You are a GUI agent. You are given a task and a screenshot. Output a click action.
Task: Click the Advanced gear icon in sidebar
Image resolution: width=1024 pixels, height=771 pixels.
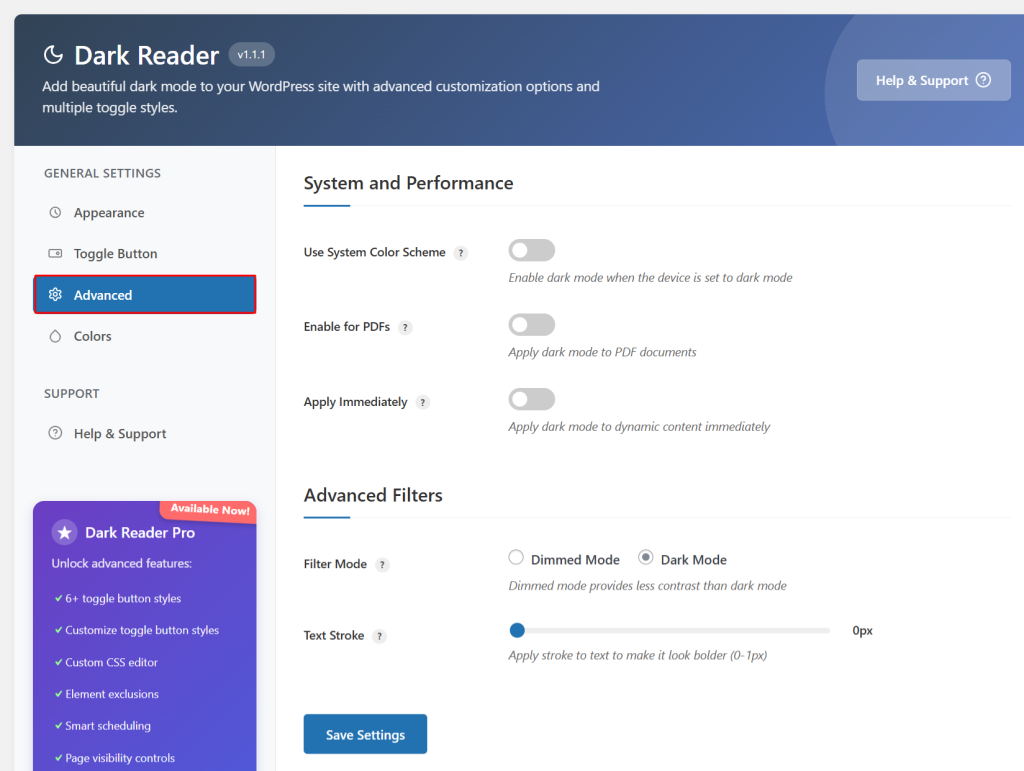[56, 295]
